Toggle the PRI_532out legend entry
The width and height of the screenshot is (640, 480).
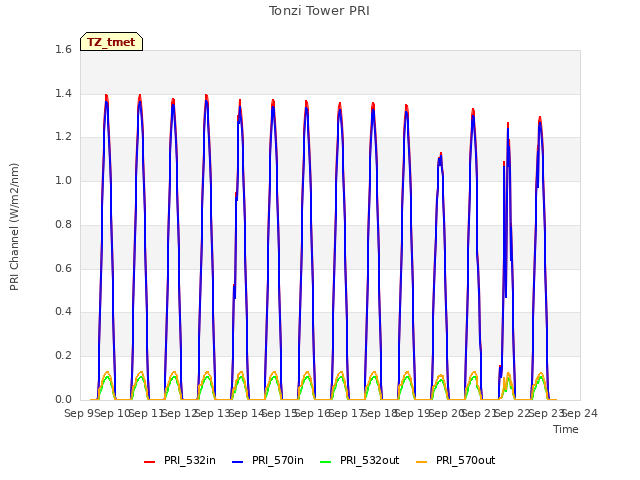pos(360,461)
